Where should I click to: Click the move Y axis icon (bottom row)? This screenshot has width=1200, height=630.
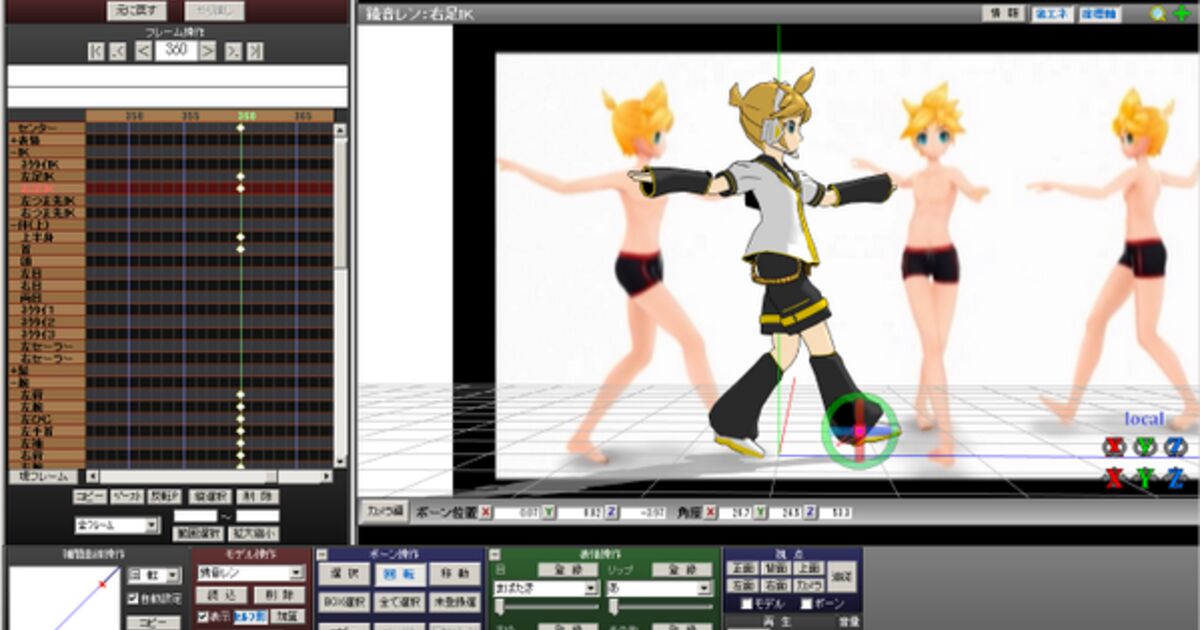1145,478
